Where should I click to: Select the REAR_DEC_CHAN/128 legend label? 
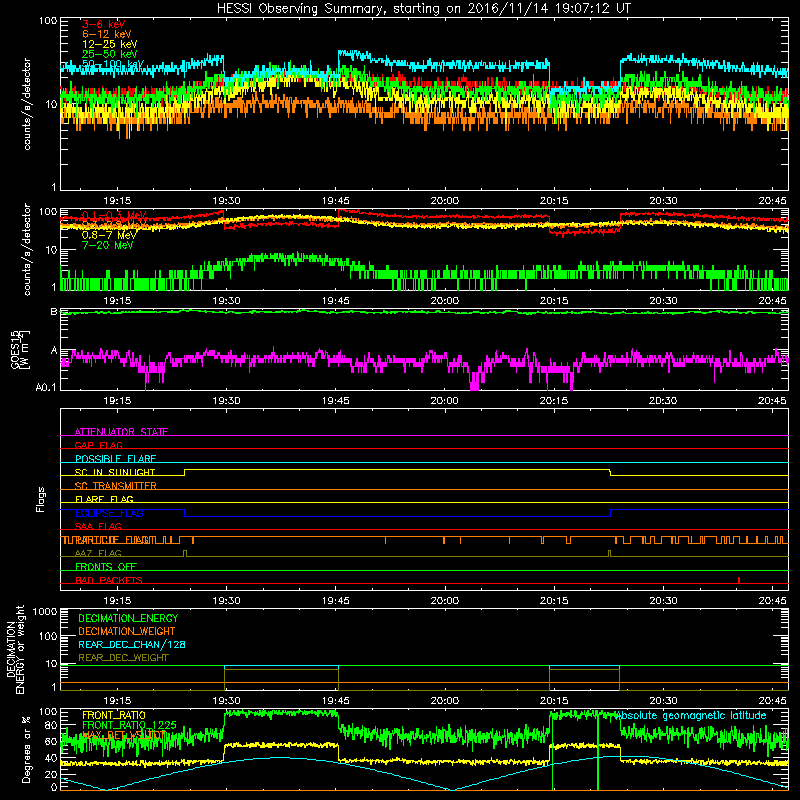pos(132,644)
